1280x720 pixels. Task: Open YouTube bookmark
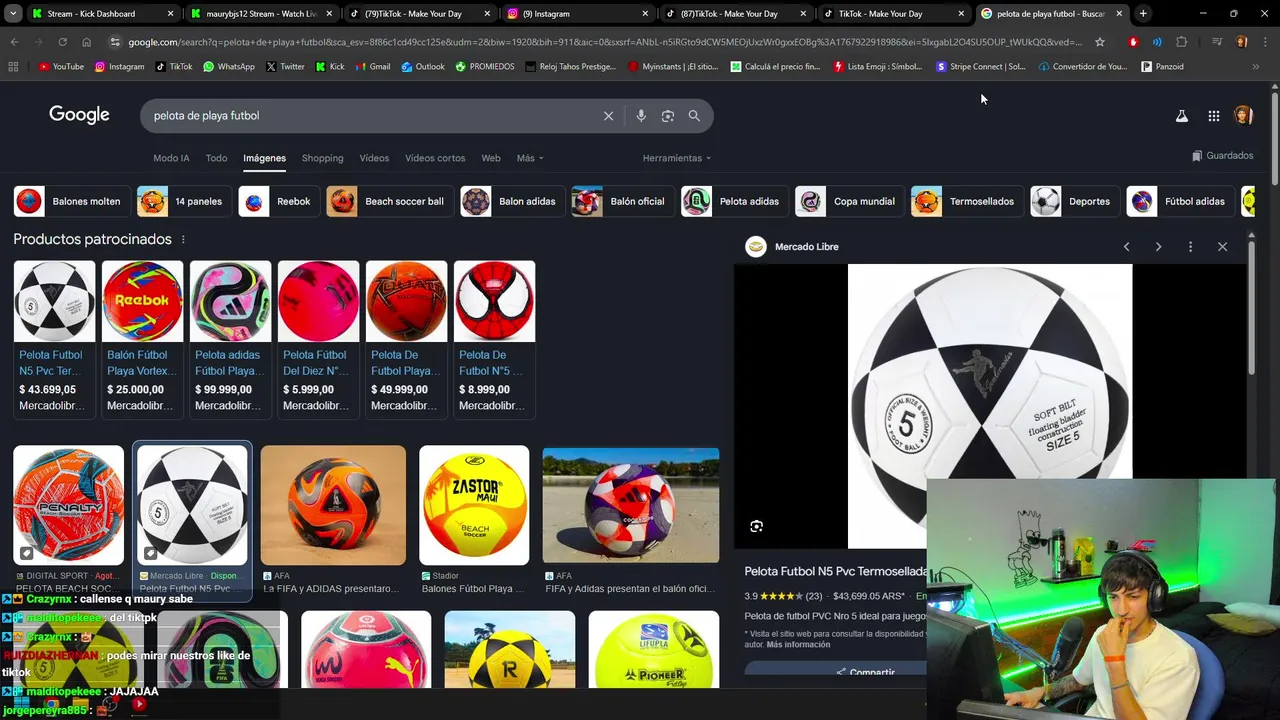[61, 67]
